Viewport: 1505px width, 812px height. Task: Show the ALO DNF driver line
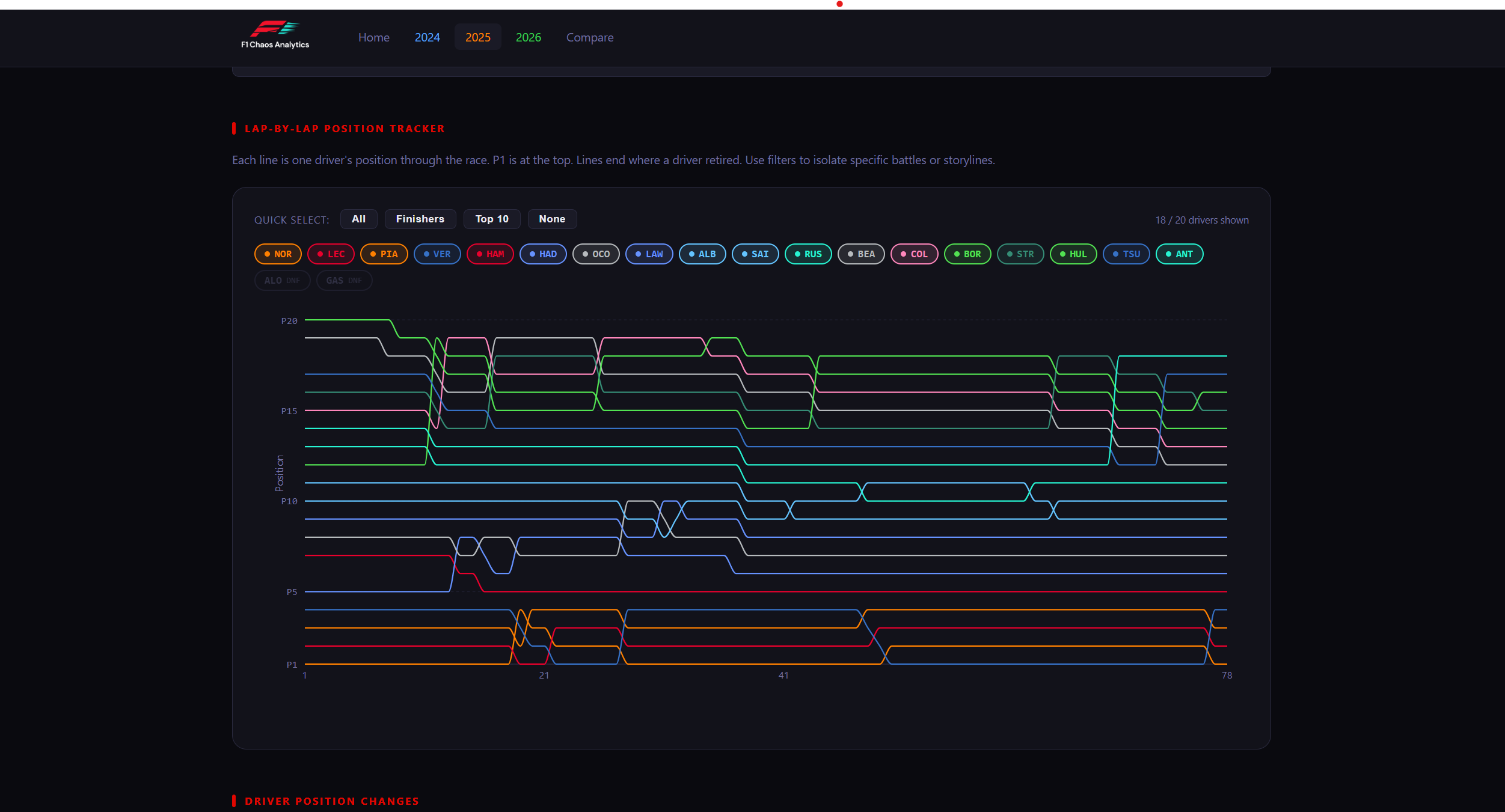point(282,280)
